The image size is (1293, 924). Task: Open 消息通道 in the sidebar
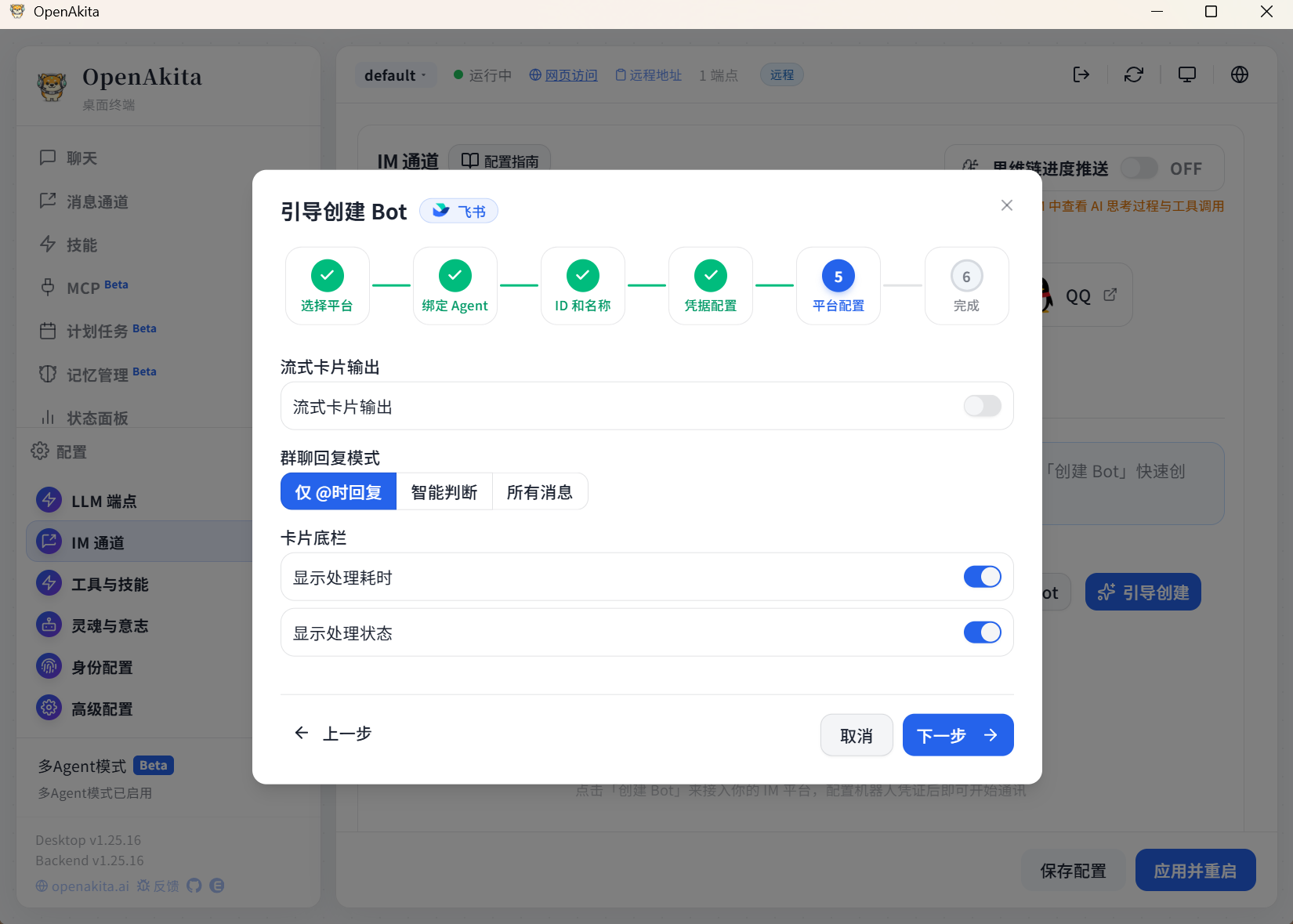84,201
